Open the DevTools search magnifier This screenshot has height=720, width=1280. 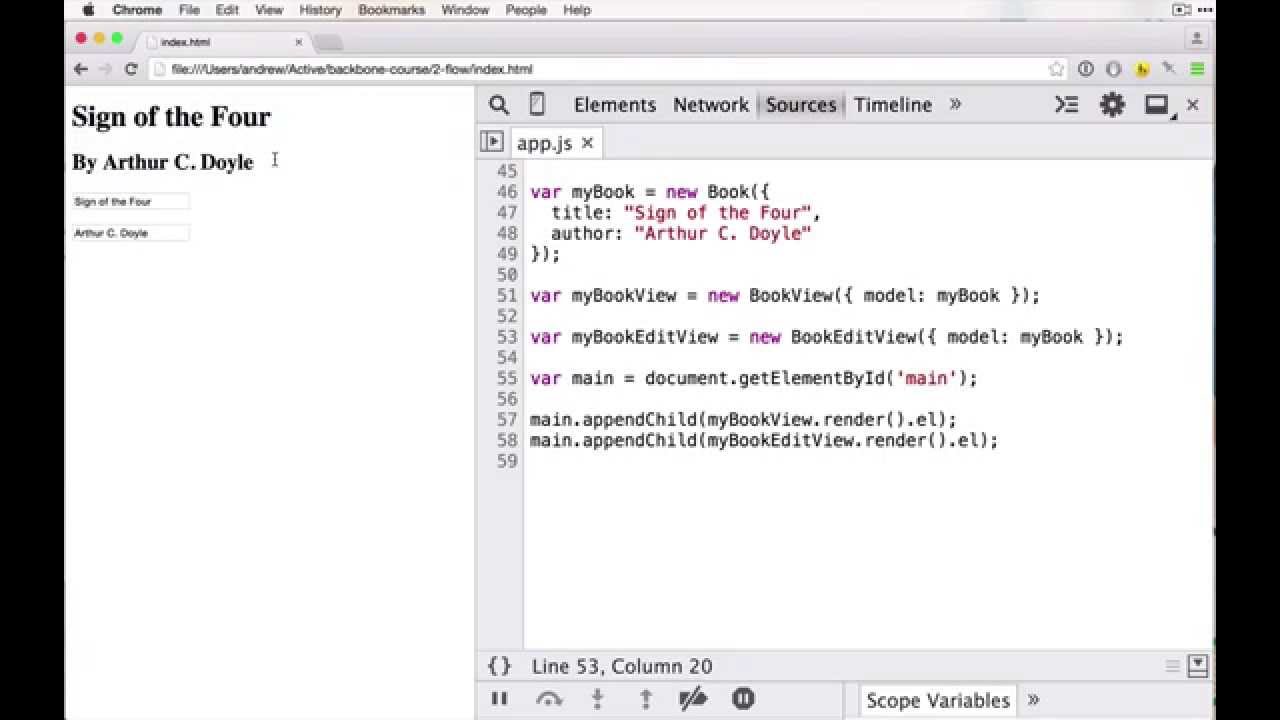pos(499,105)
